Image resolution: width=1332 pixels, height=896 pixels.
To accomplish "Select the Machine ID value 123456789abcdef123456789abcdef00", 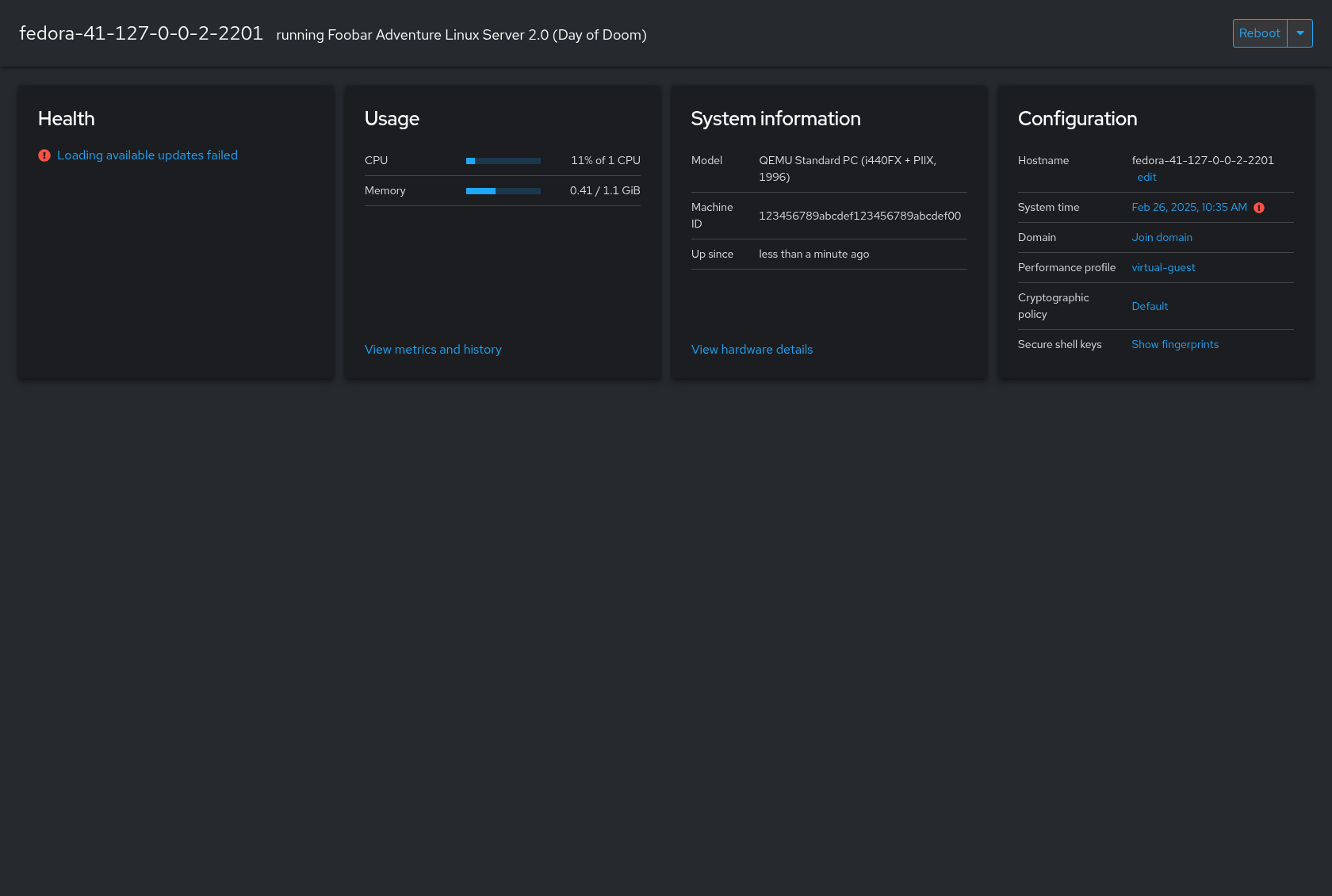I will tap(860, 216).
